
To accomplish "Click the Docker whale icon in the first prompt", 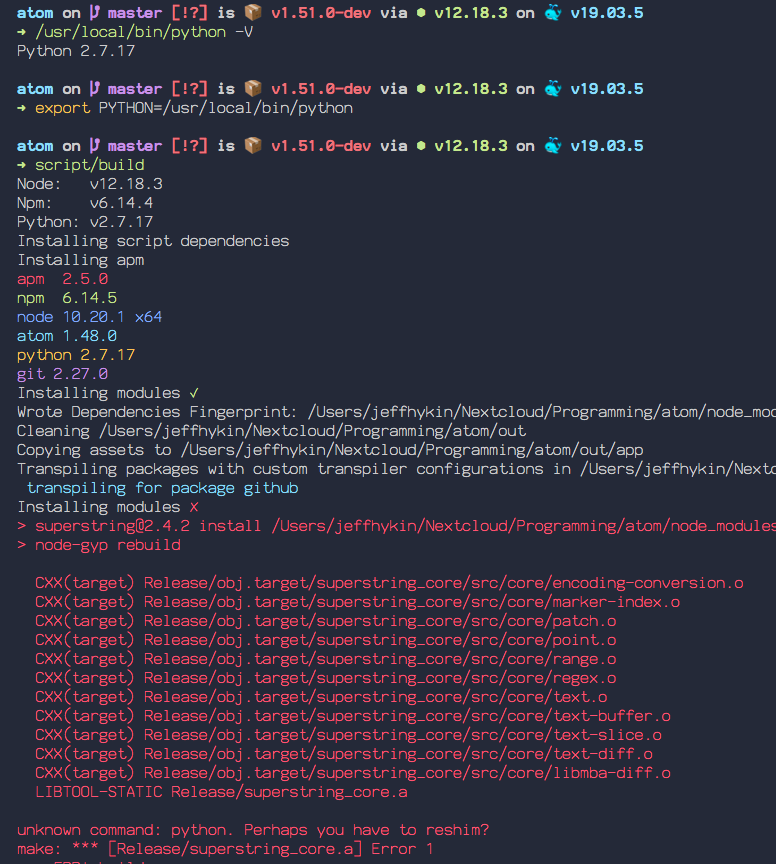I will [553, 12].
